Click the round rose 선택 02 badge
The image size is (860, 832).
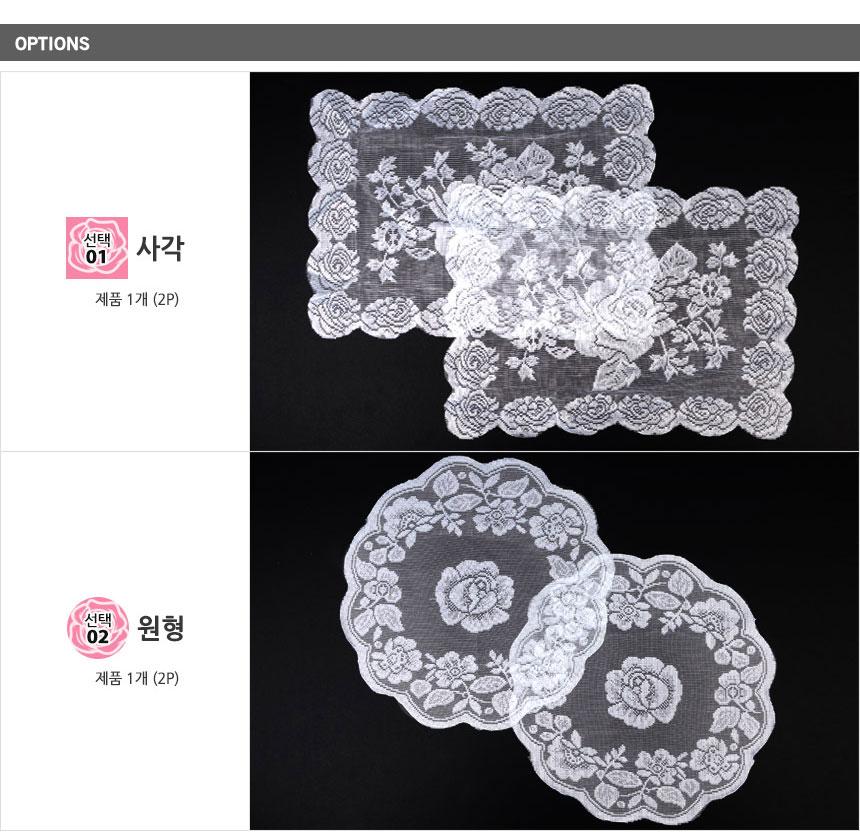(x=98, y=628)
